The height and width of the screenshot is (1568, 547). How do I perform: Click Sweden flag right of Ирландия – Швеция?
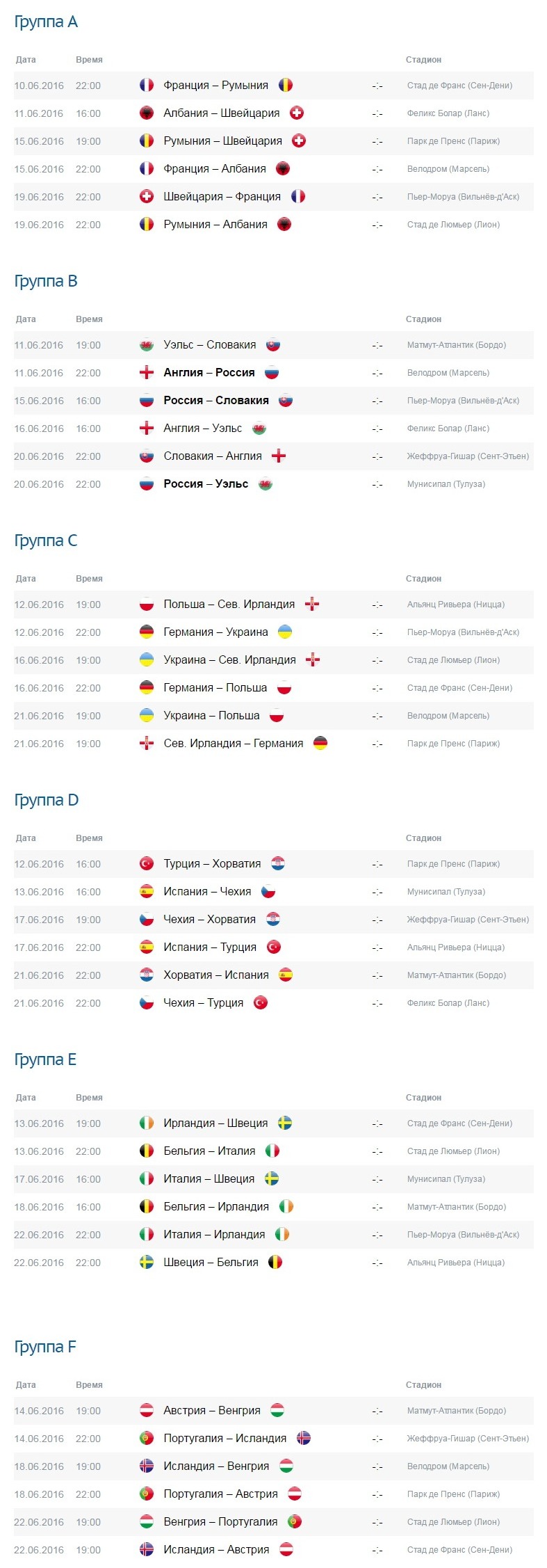coord(285,1123)
